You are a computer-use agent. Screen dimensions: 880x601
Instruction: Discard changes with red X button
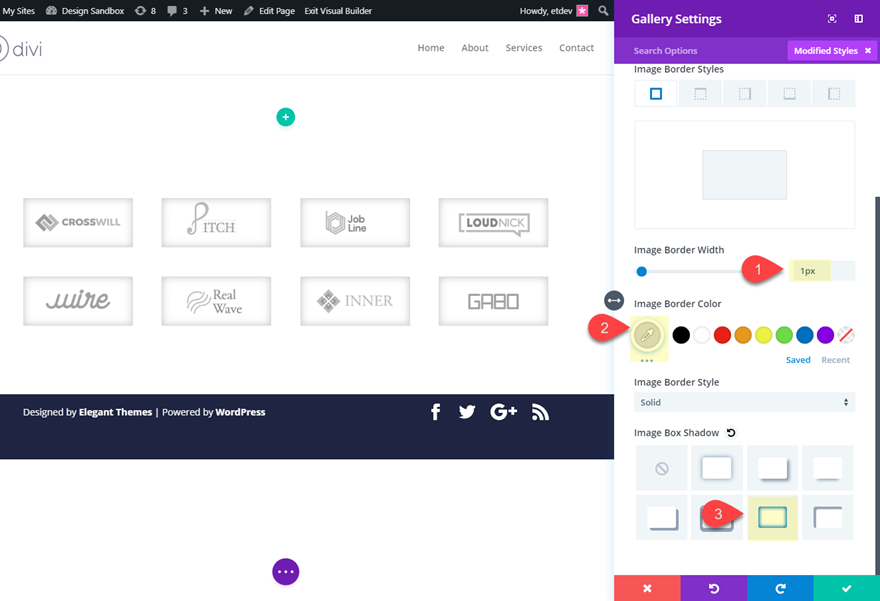coord(647,588)
